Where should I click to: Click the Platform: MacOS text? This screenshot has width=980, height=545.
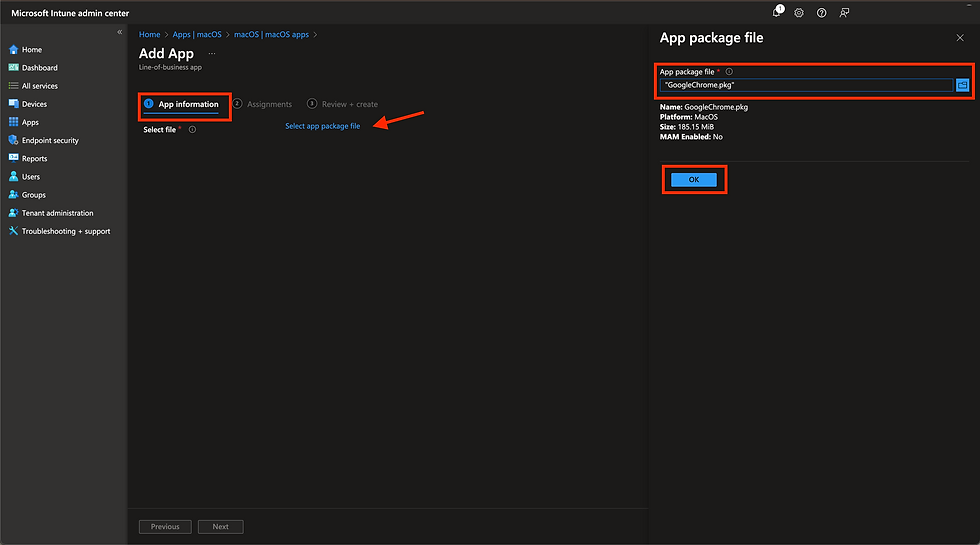pos(689,117)
